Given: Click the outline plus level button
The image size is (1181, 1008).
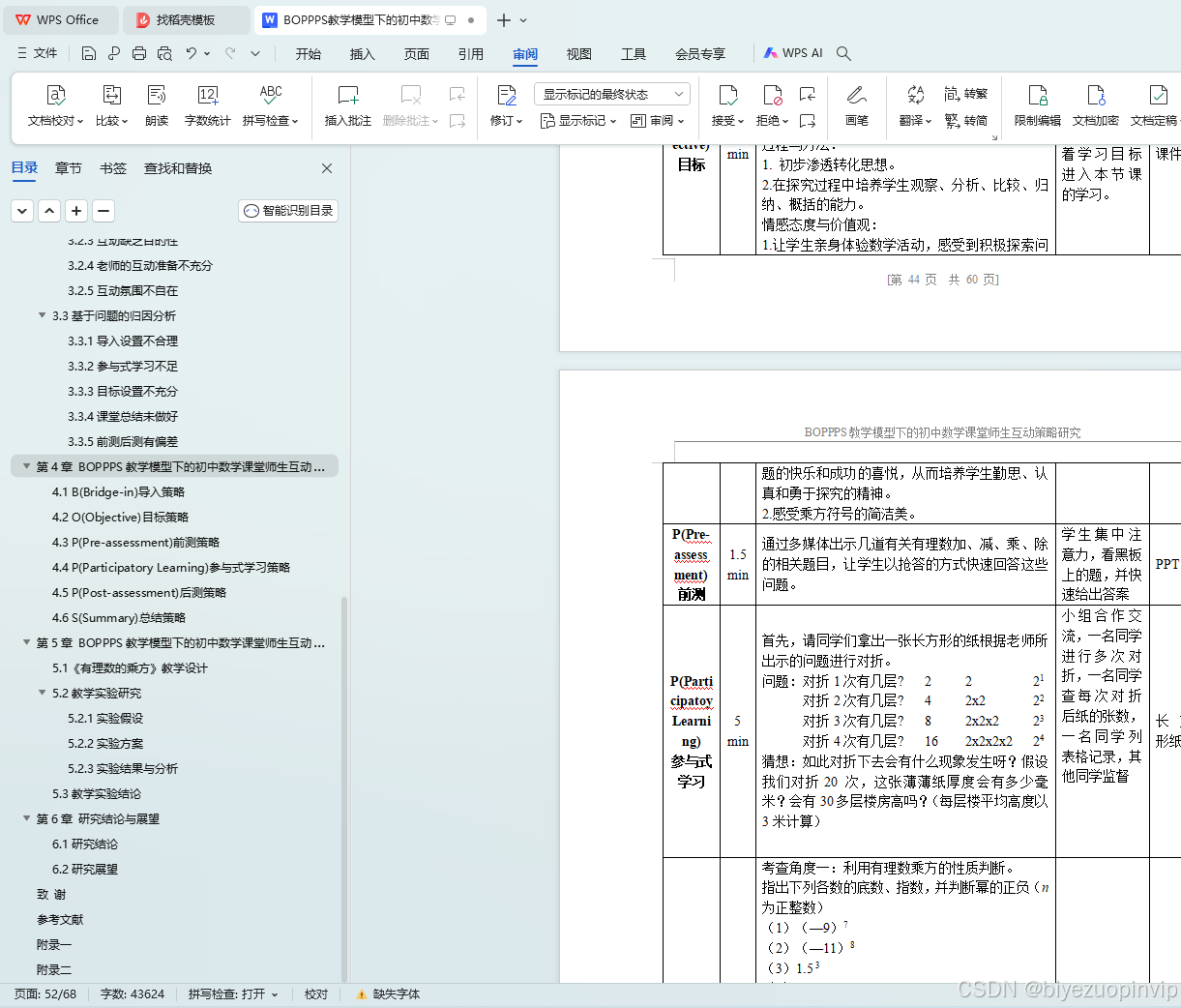Looking at the screenshot, I should pyautogui.click(x=76, y=210).
